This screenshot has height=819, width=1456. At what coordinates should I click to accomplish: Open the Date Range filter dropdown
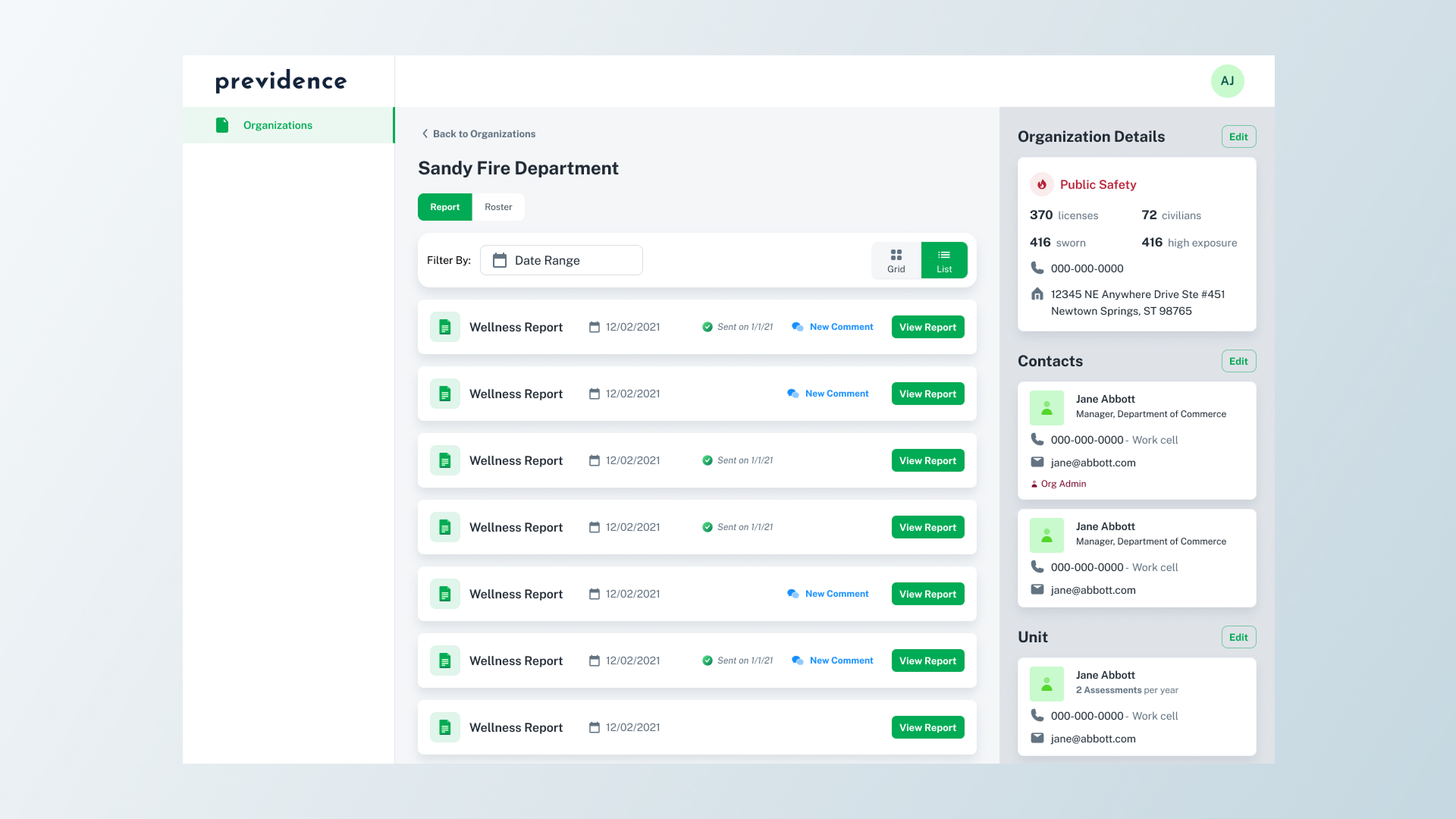pos(561,260)
